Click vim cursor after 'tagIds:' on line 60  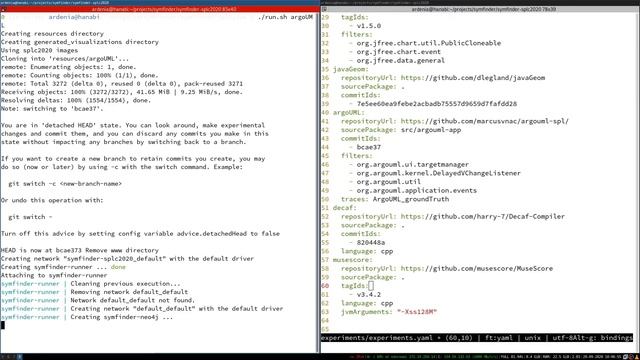371,286
